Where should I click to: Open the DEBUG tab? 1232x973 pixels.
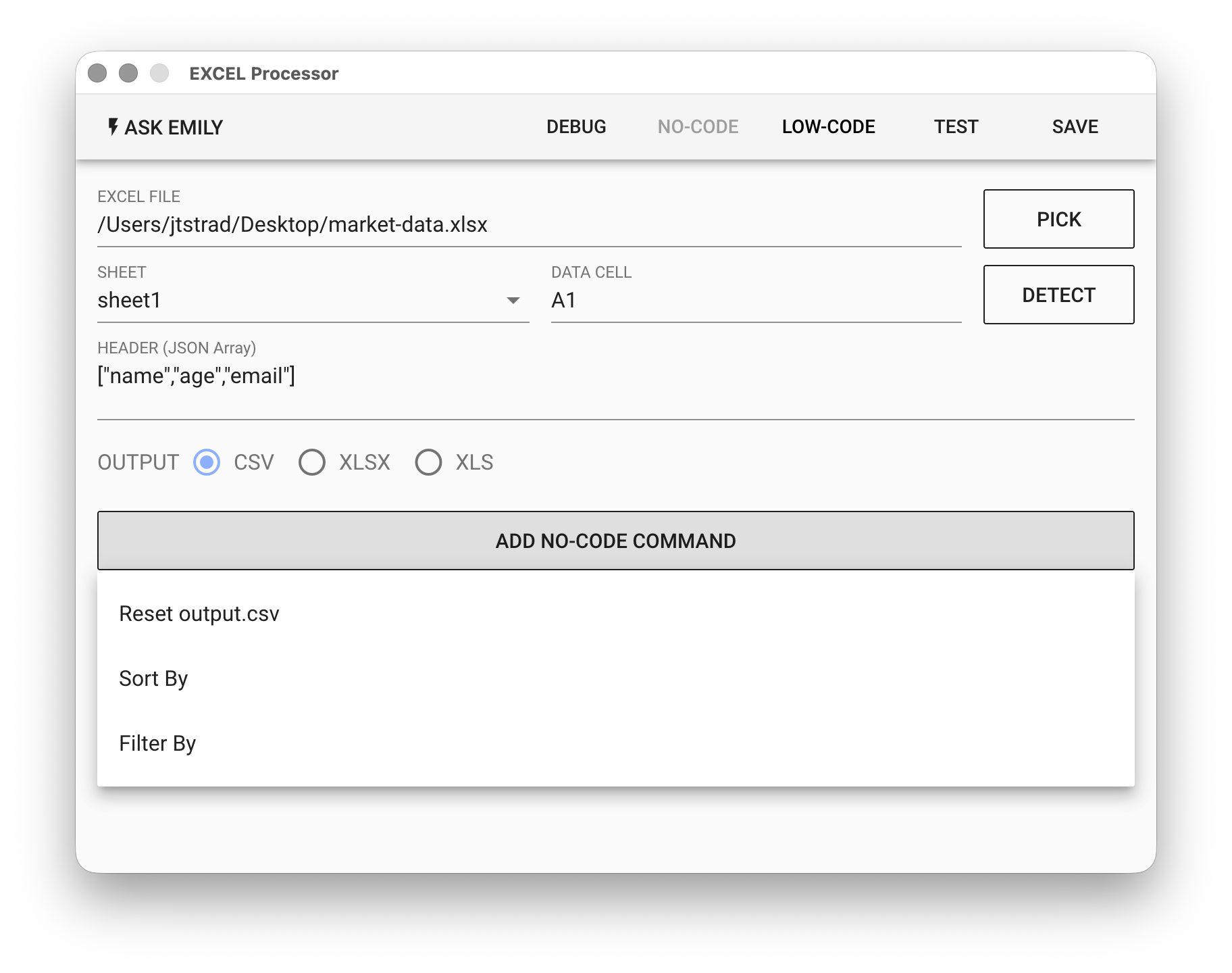tap(575, 127)
